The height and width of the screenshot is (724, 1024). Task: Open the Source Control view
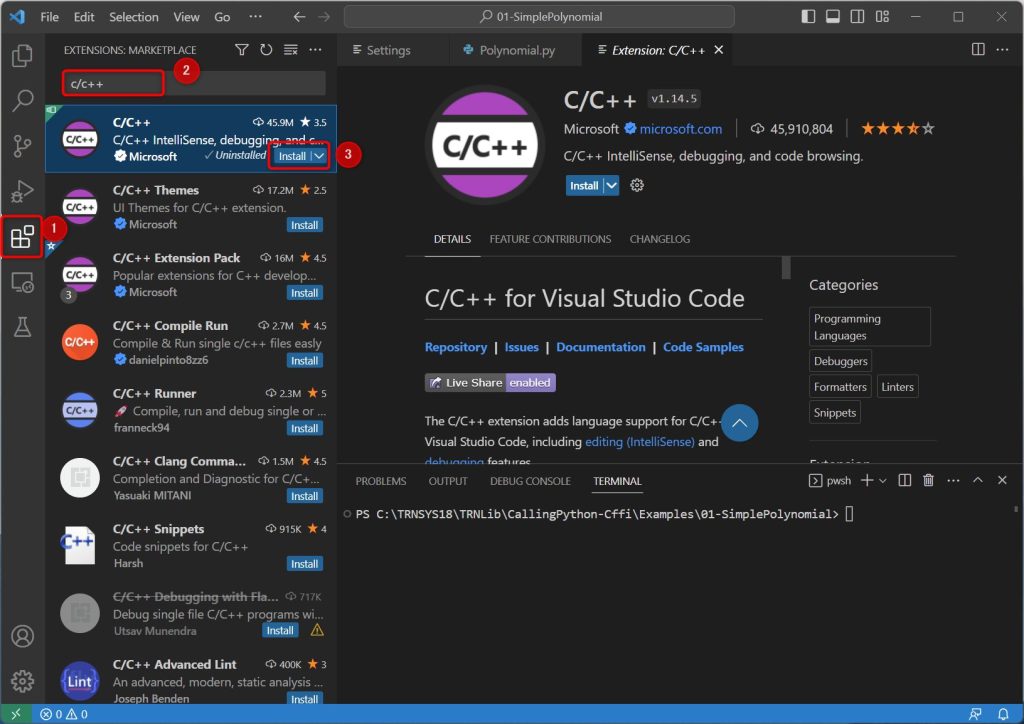click(22, 146)
